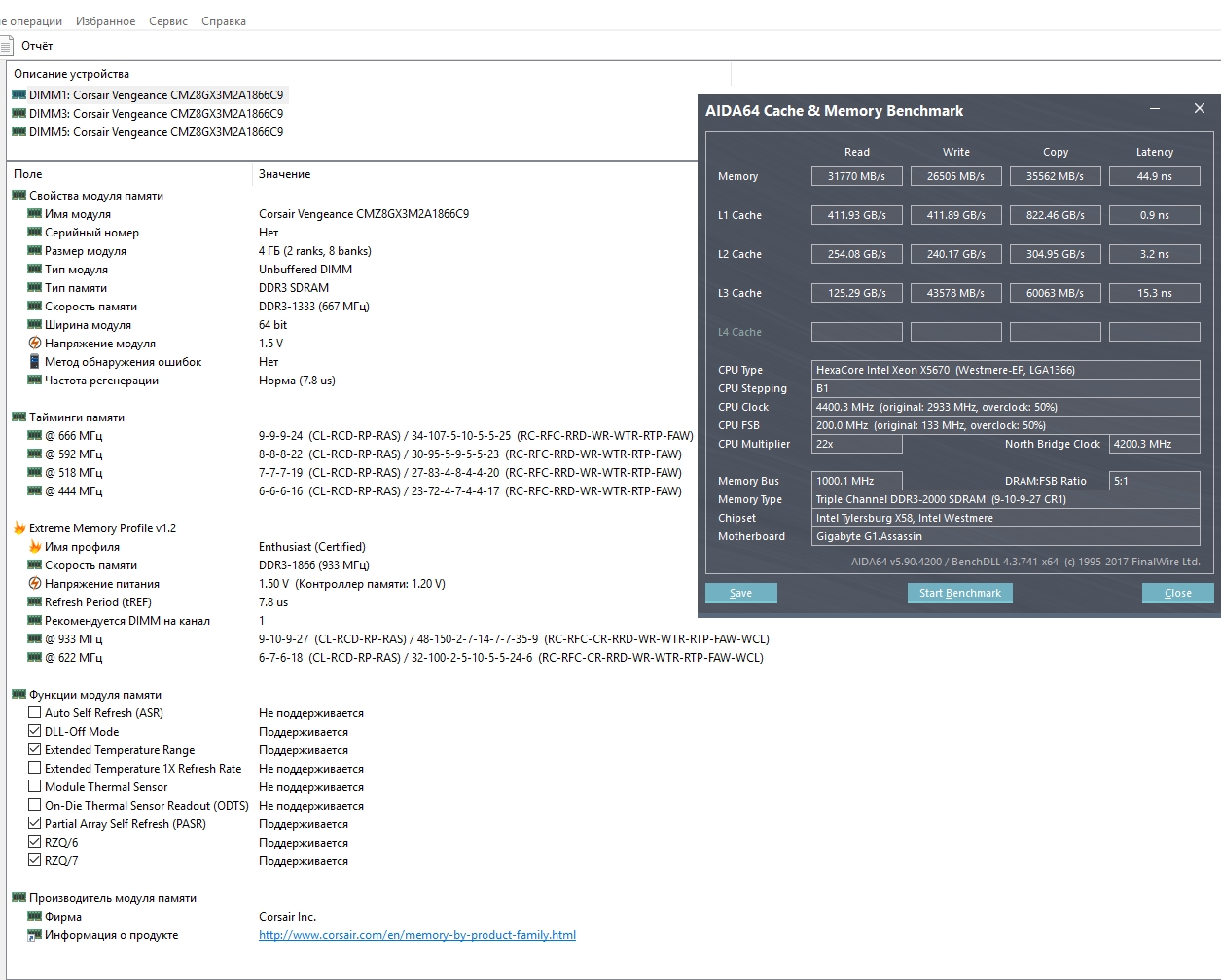Toggle On-Die Thermal Sensor Readout (ODTS) checkbox
Image resolution: width=1221 pixels, height=980 pixels.
point(34,806)
